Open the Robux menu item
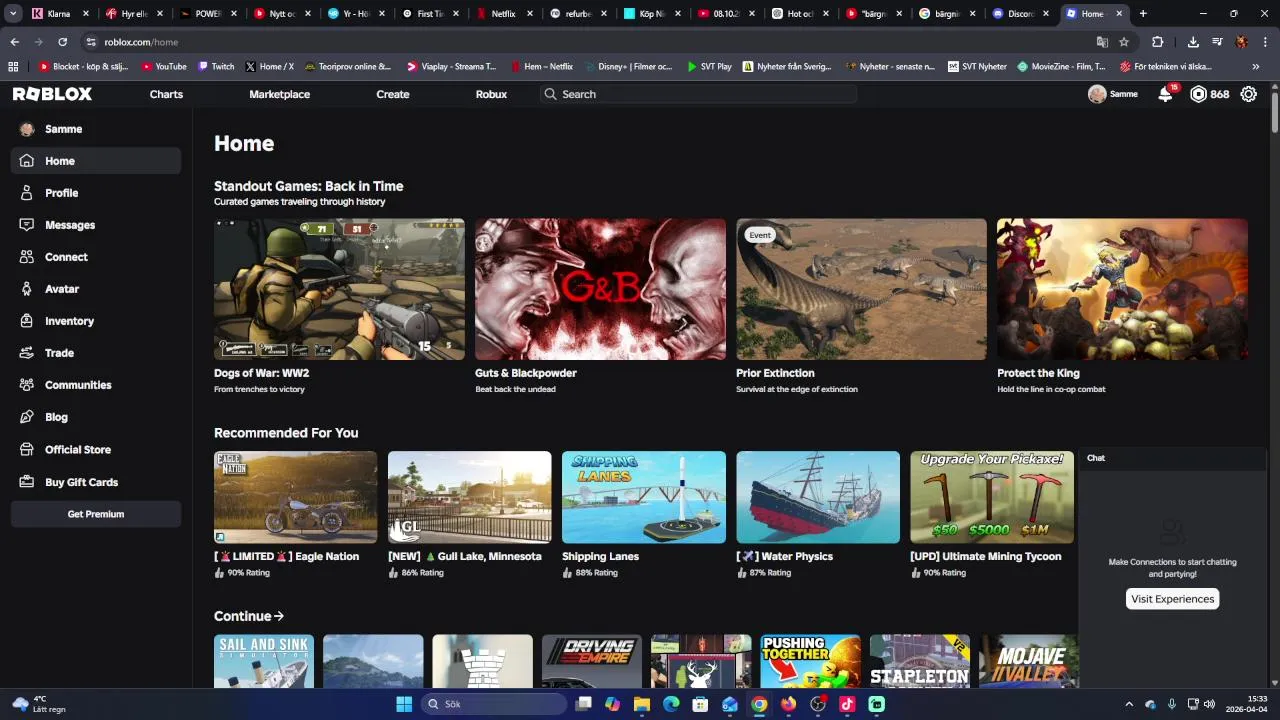 491,94
